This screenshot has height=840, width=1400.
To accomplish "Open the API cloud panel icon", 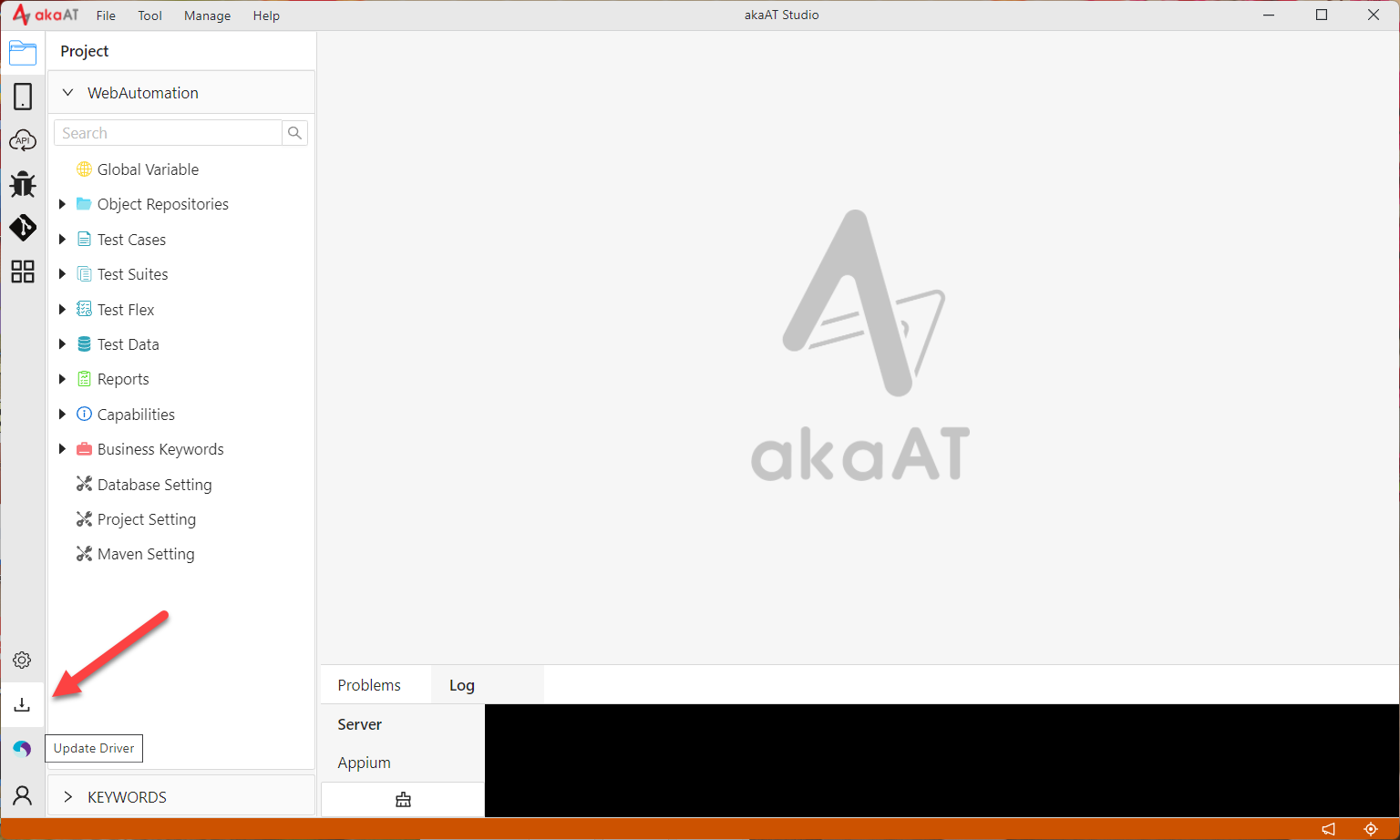I will coord(23,140).
